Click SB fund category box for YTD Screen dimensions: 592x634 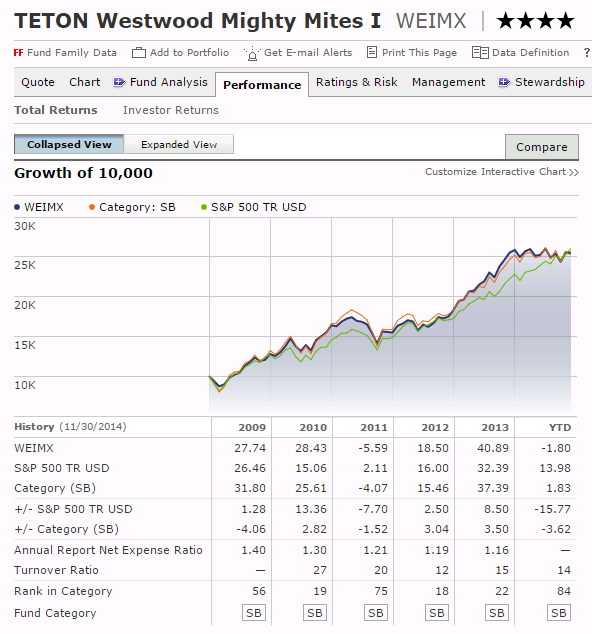559,613
